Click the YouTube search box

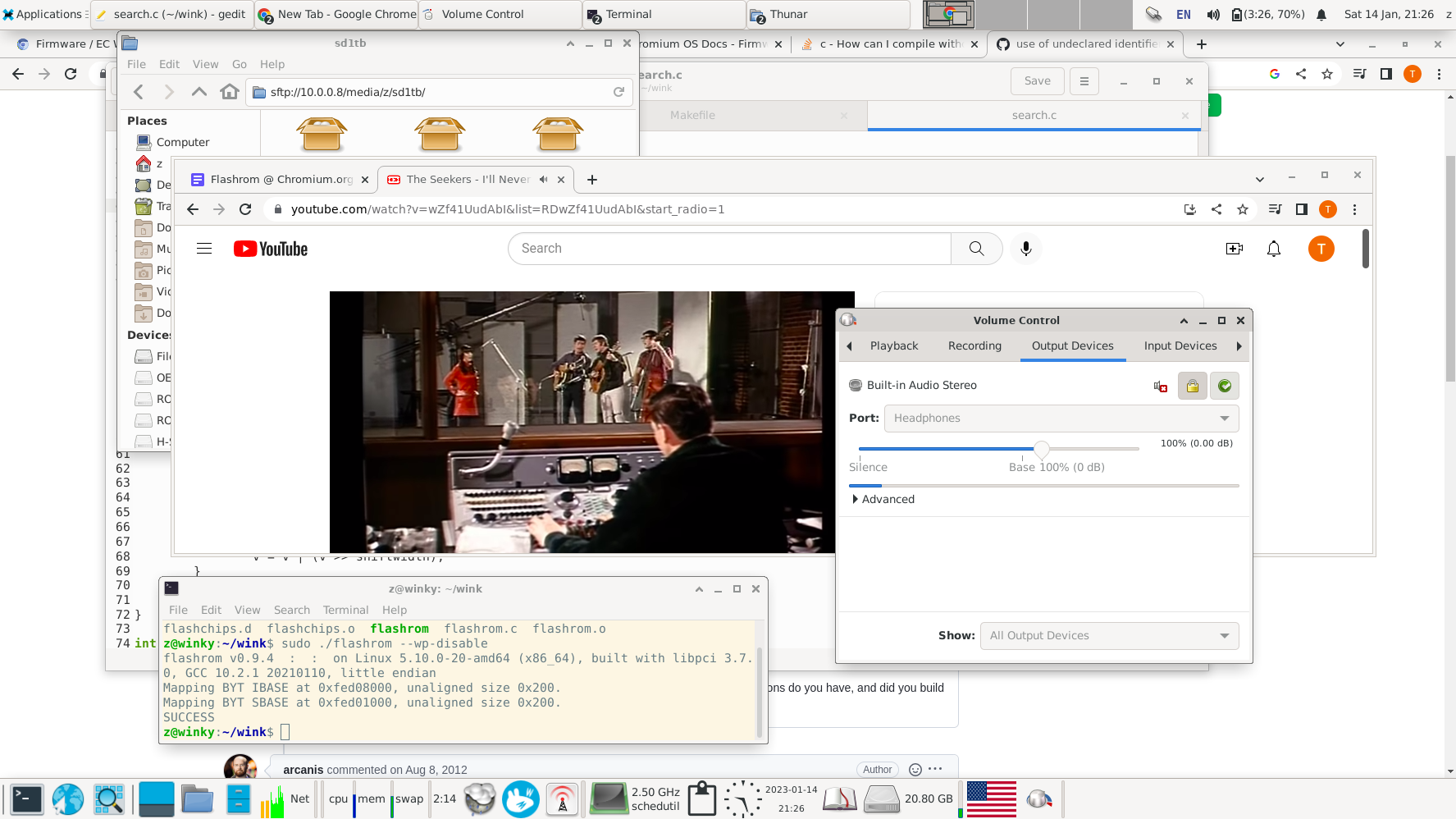729,249
